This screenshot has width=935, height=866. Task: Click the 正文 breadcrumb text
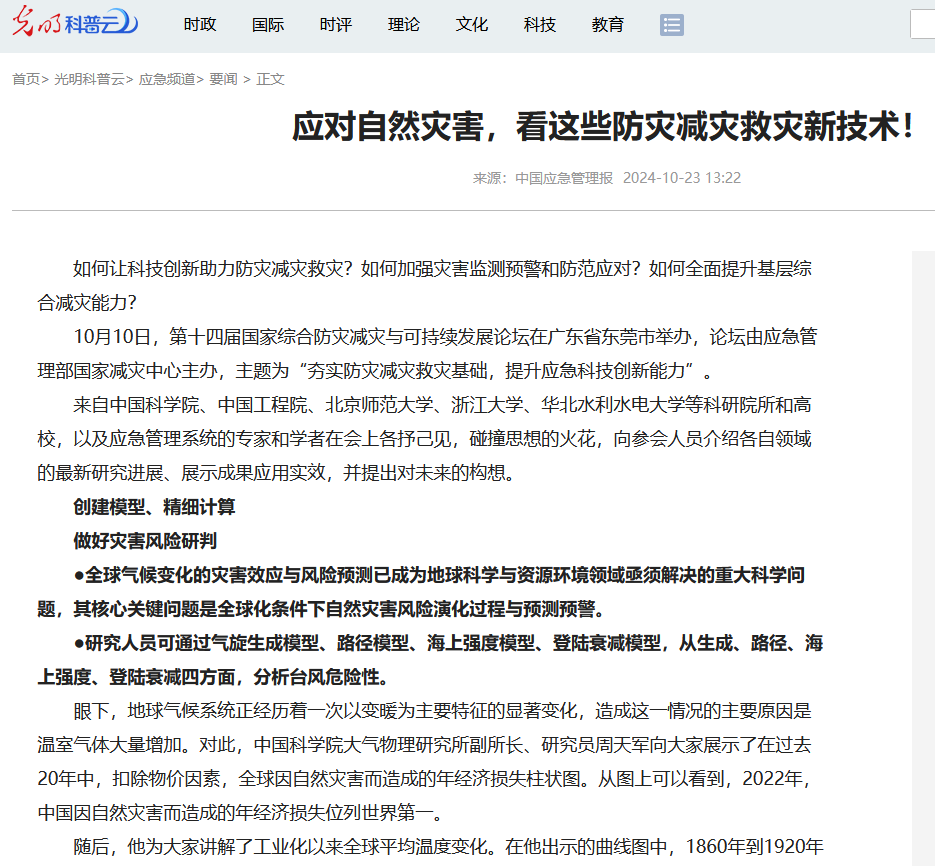270,79
